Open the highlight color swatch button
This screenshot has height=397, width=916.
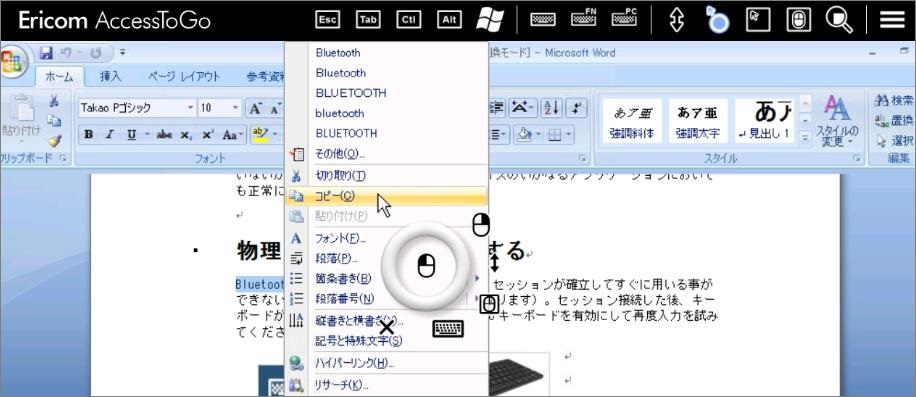260,135
